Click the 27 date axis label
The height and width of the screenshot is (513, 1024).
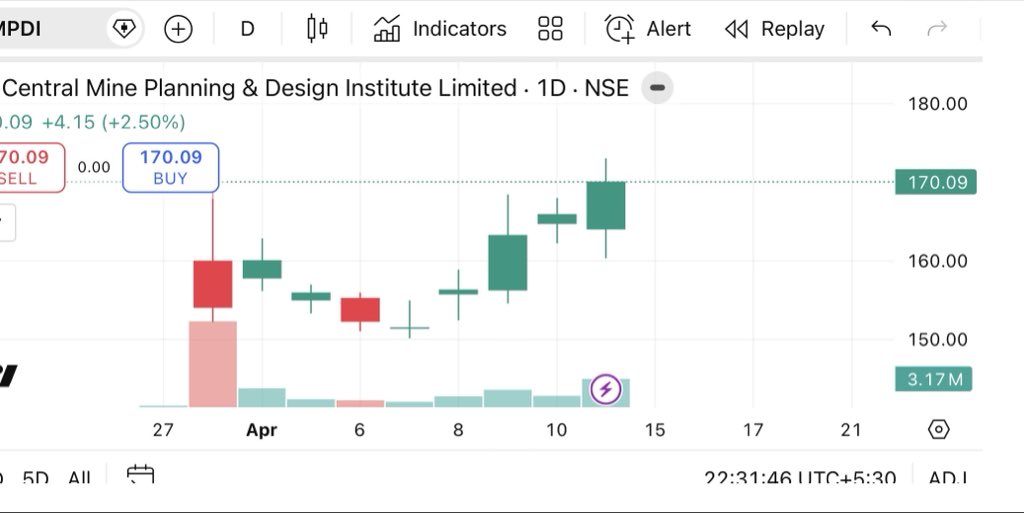pos(163,429)
